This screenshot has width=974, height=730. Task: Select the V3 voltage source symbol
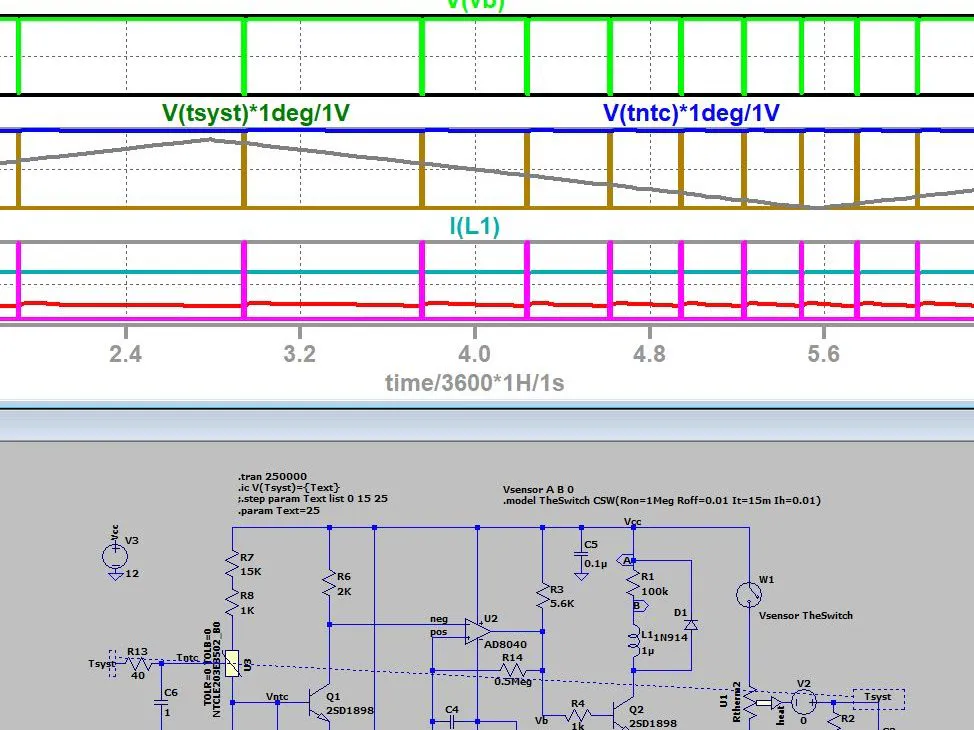tap(115, 556)
